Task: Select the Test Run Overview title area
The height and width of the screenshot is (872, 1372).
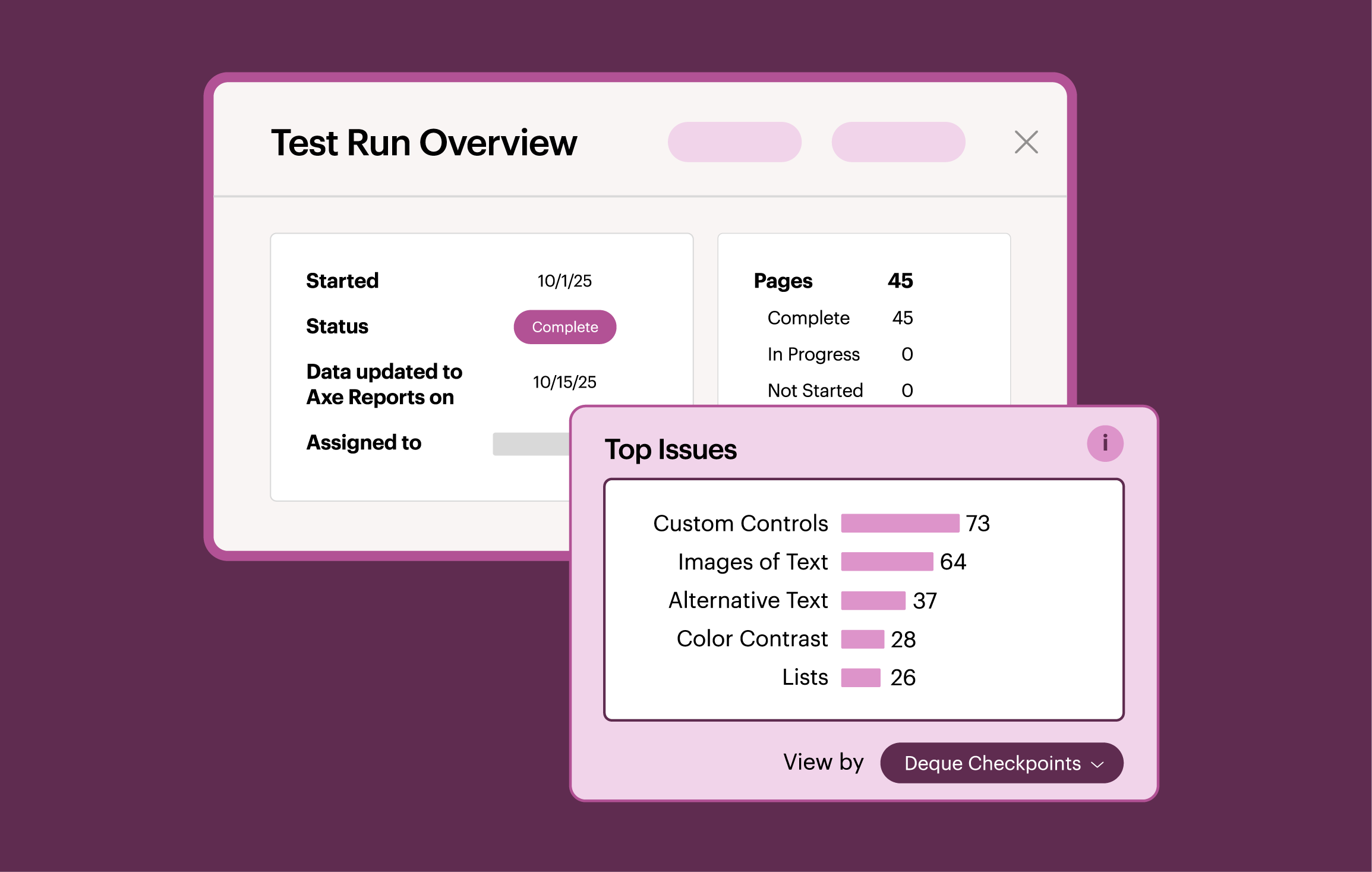Action: pos(424,142)
